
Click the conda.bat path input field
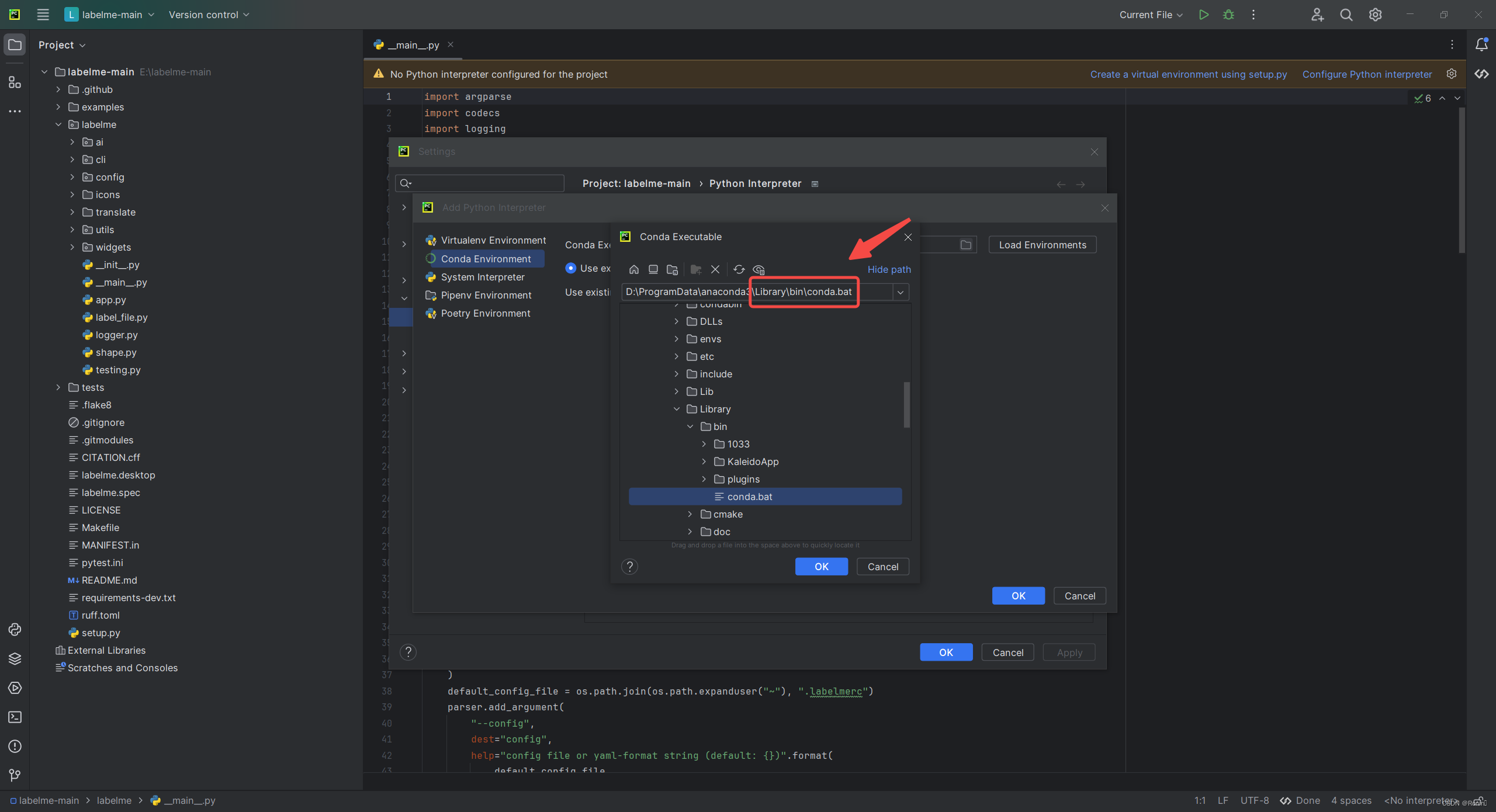(x=757, y=292)
